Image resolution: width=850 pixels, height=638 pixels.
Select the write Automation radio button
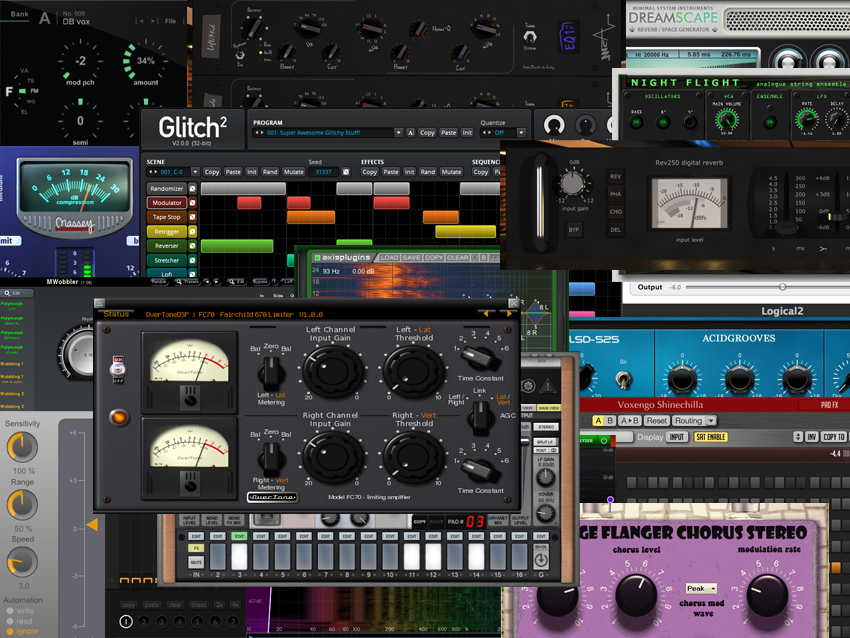click(x=10, y=611)
